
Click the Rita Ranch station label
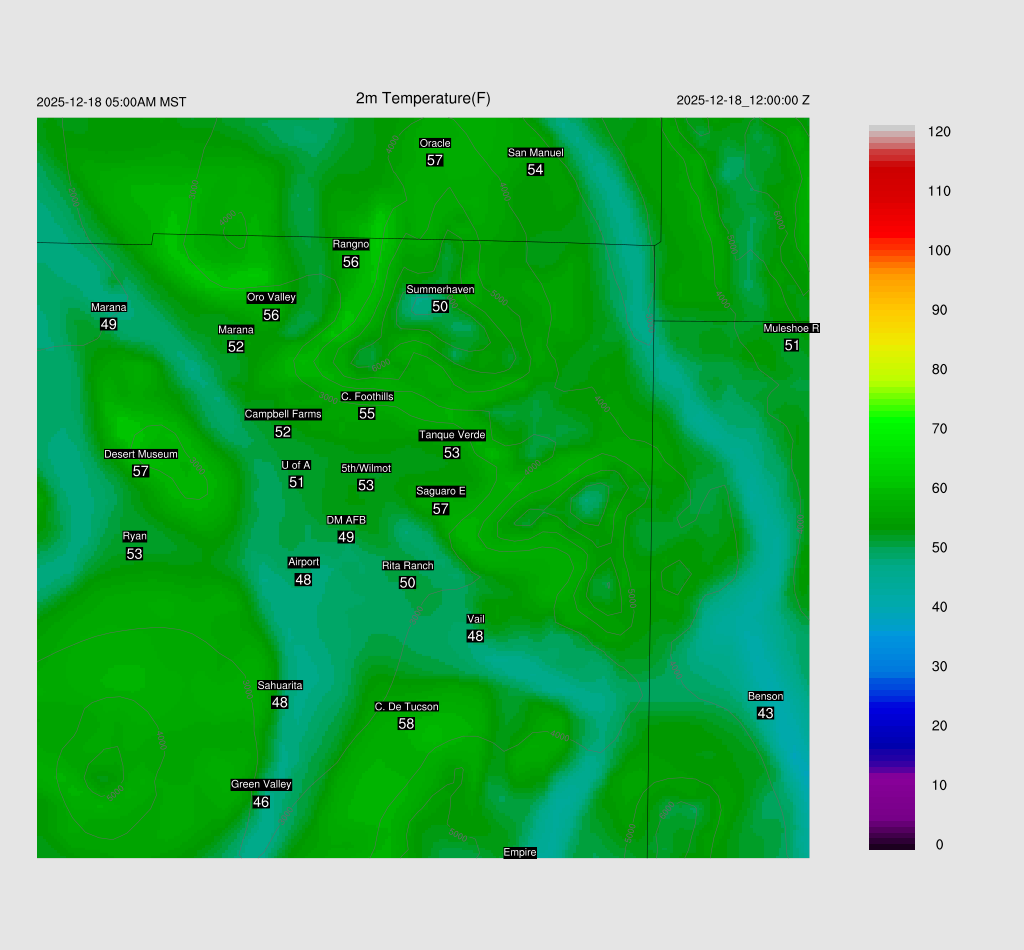(408, 566)
